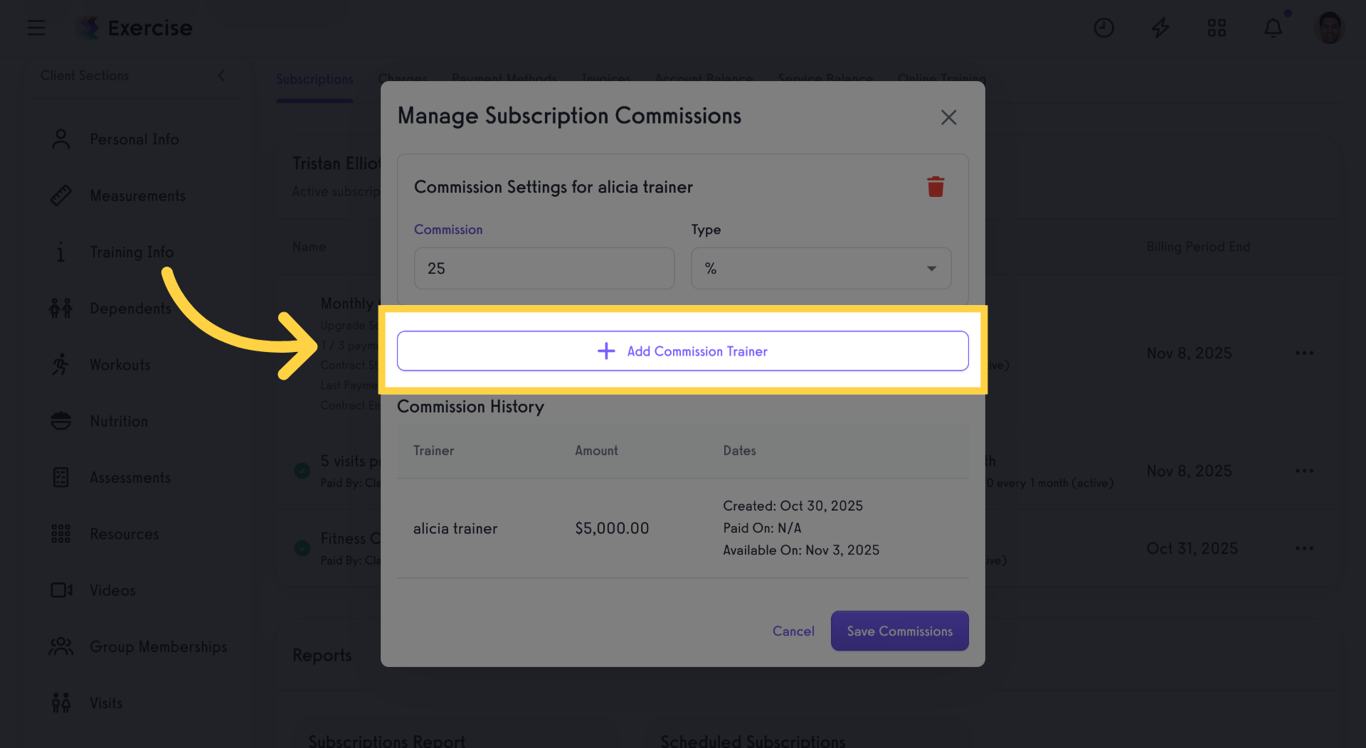This screenshot has height=748, width=1366.
Task: Collapse the Client Sections sidebar
Action: pyautogui.click(x=221, y=76)
